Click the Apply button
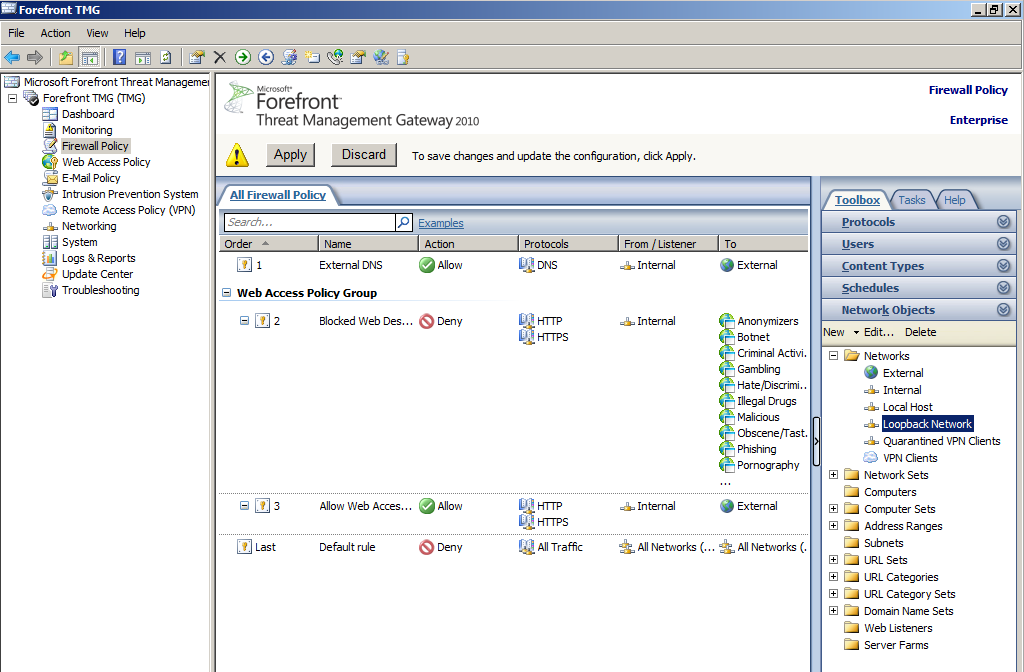The height and width of the screenshot is (672, 1024). click(x=290, y=155)
